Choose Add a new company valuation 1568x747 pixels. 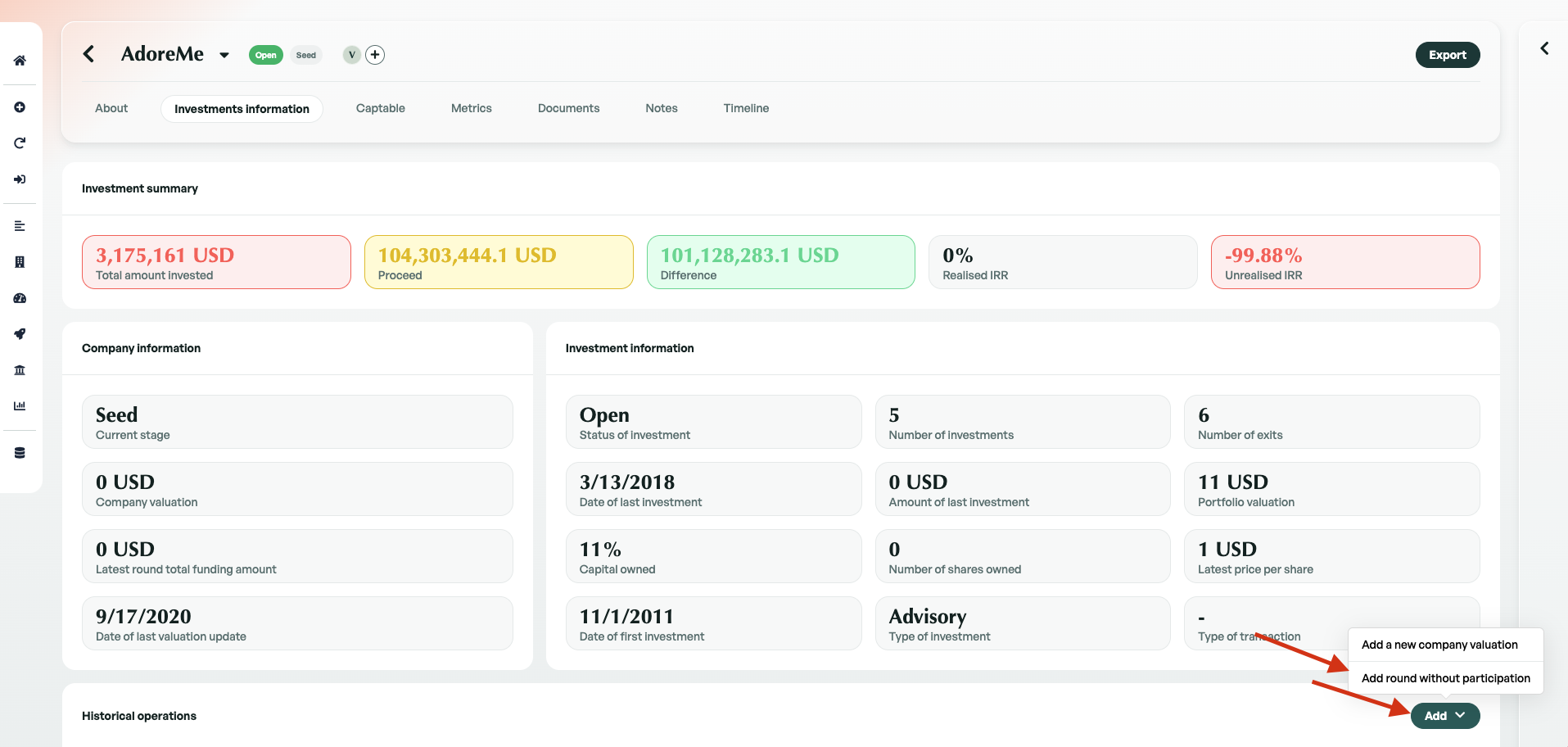[x=1446, y=645]
